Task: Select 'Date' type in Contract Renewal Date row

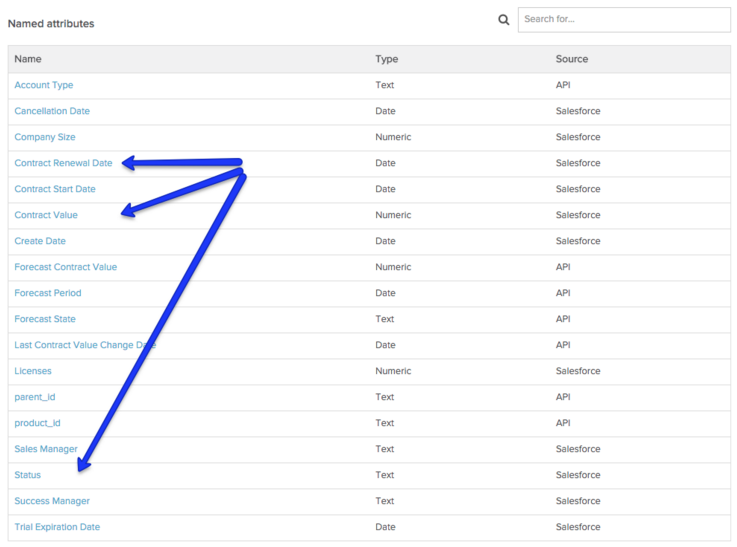Action: tap(385, 163)
